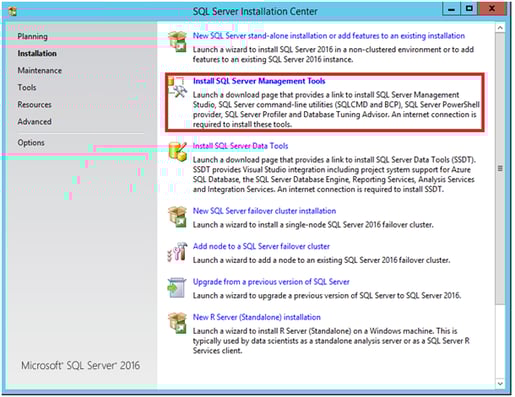Click the text about adding a node to existing cluster
This screenshot has width=515, height=397.
pos(321,260)
